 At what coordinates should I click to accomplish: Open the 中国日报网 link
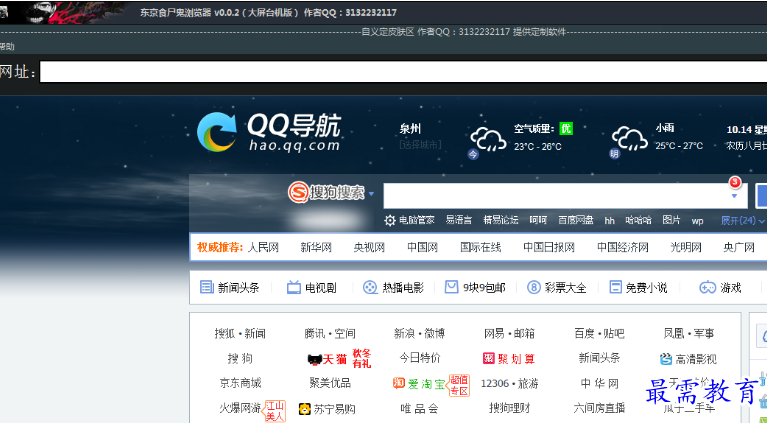point(549,247)
